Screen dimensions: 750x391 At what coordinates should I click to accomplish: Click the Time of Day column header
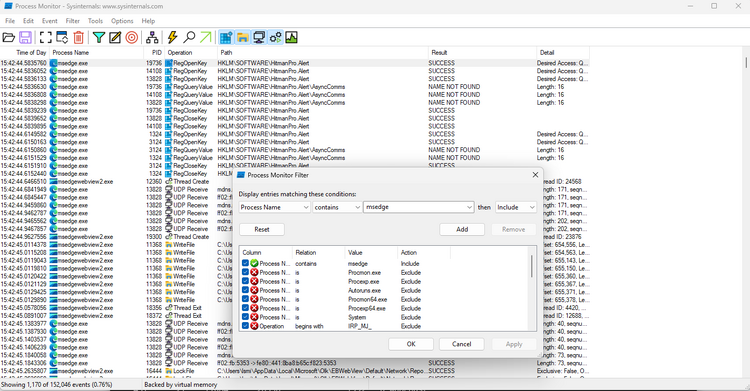coord(24,53)
